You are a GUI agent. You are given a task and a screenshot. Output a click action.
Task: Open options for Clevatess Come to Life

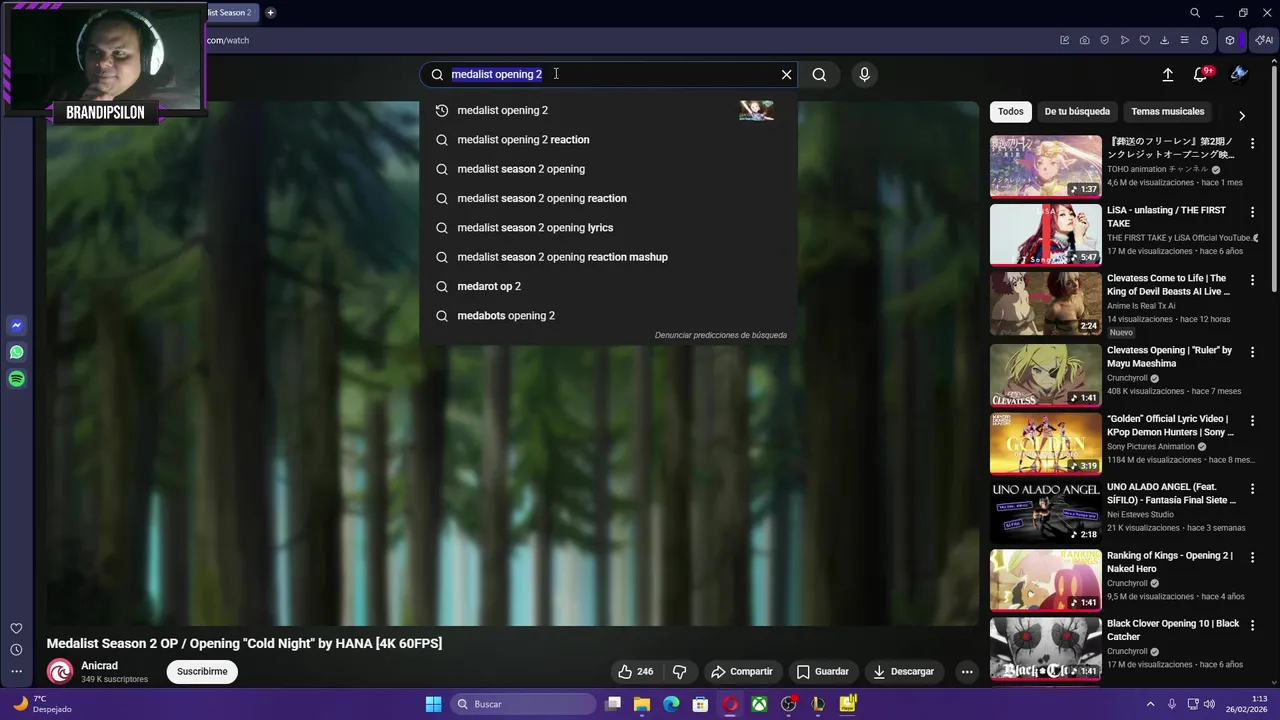point(1252,280)
